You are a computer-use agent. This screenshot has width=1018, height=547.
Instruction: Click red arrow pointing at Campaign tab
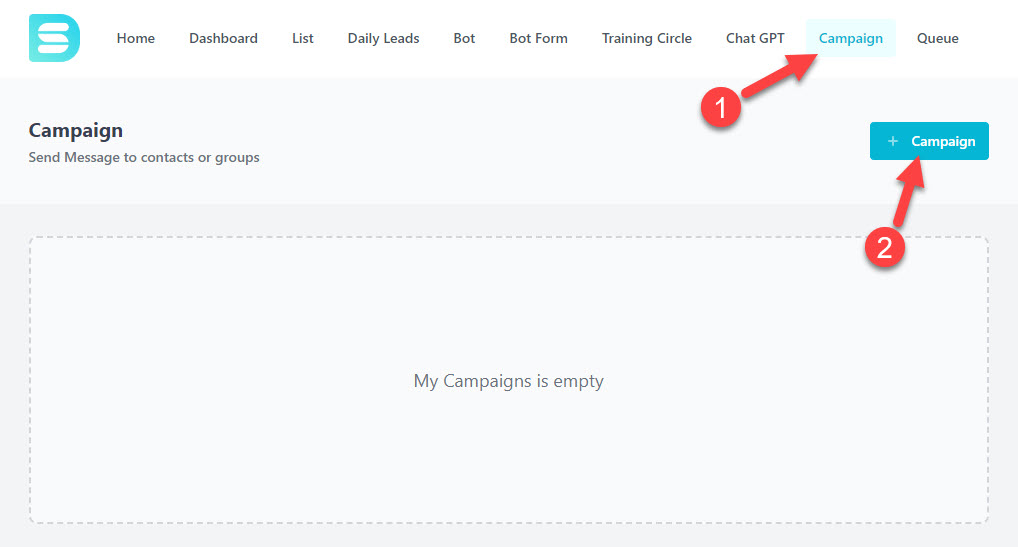click(781, 75)
